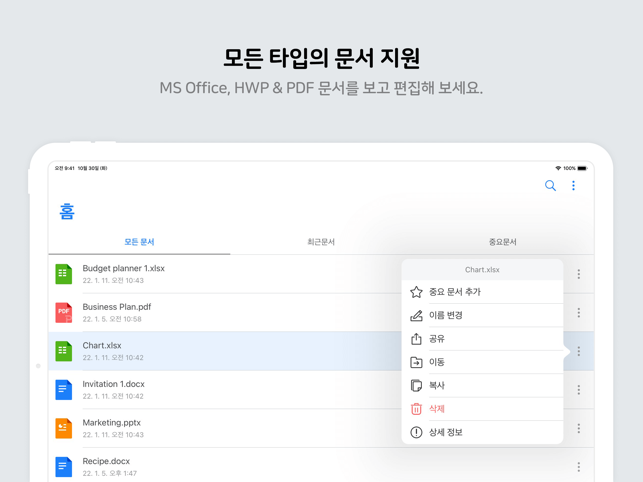Choose 삭제 from the context menu

pos(482,409)
